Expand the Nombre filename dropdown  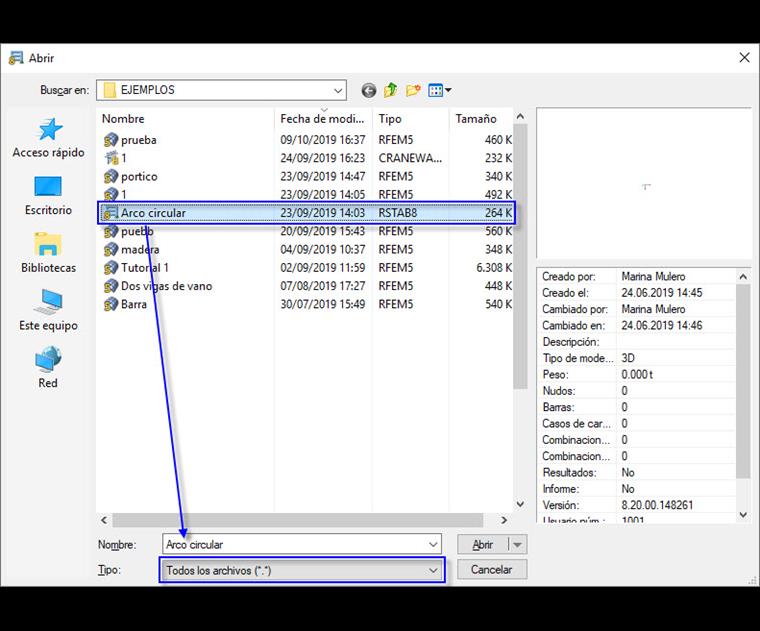coord(433,545)
